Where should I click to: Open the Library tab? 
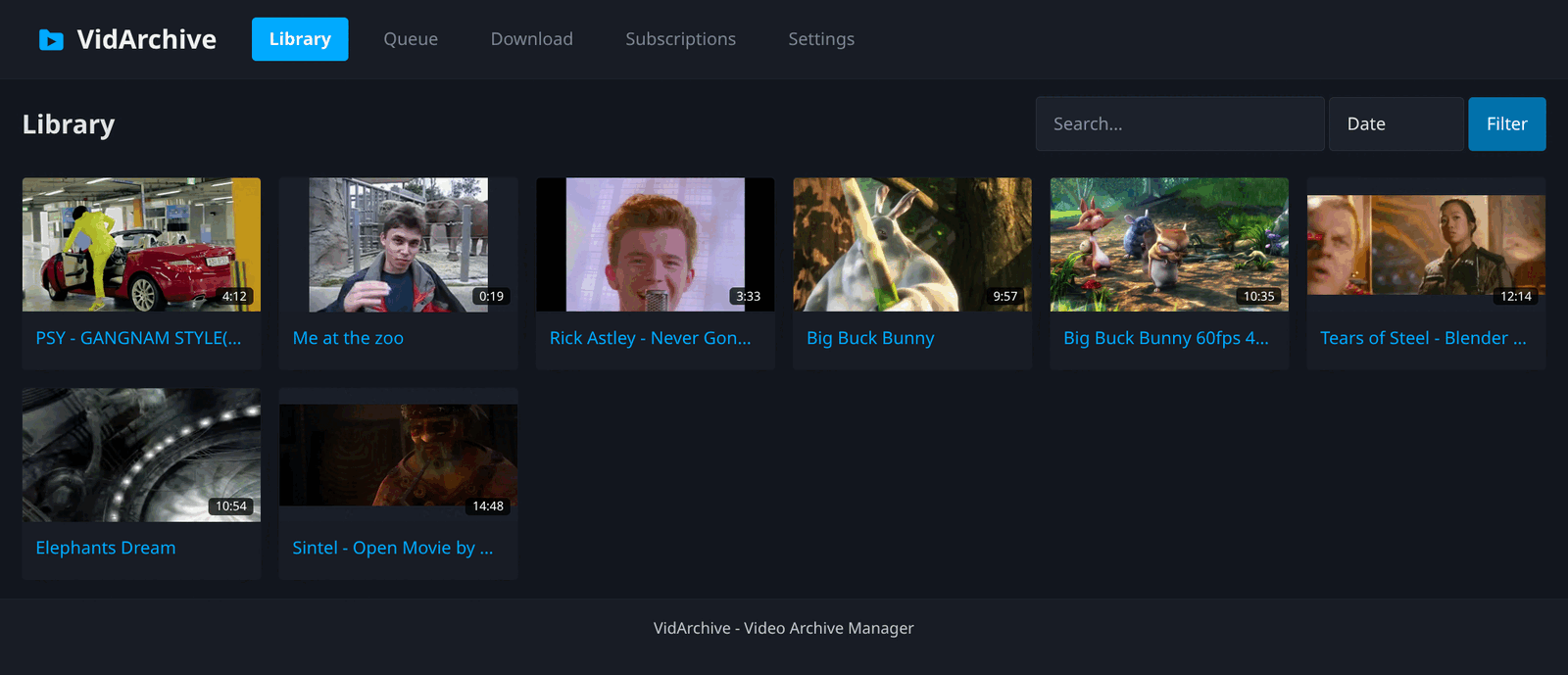click(300, 39)
